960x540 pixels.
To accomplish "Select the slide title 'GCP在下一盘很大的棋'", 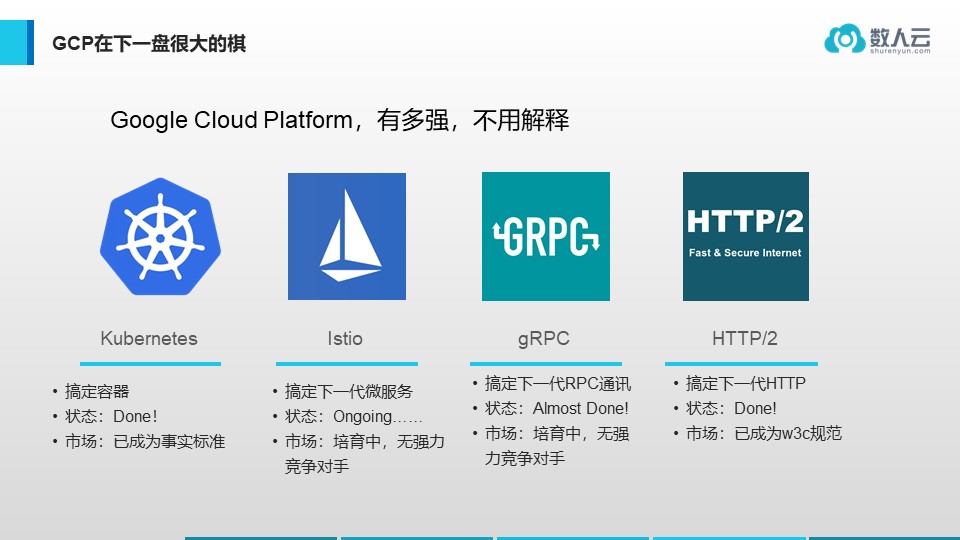I will click(x=149, y=43).
